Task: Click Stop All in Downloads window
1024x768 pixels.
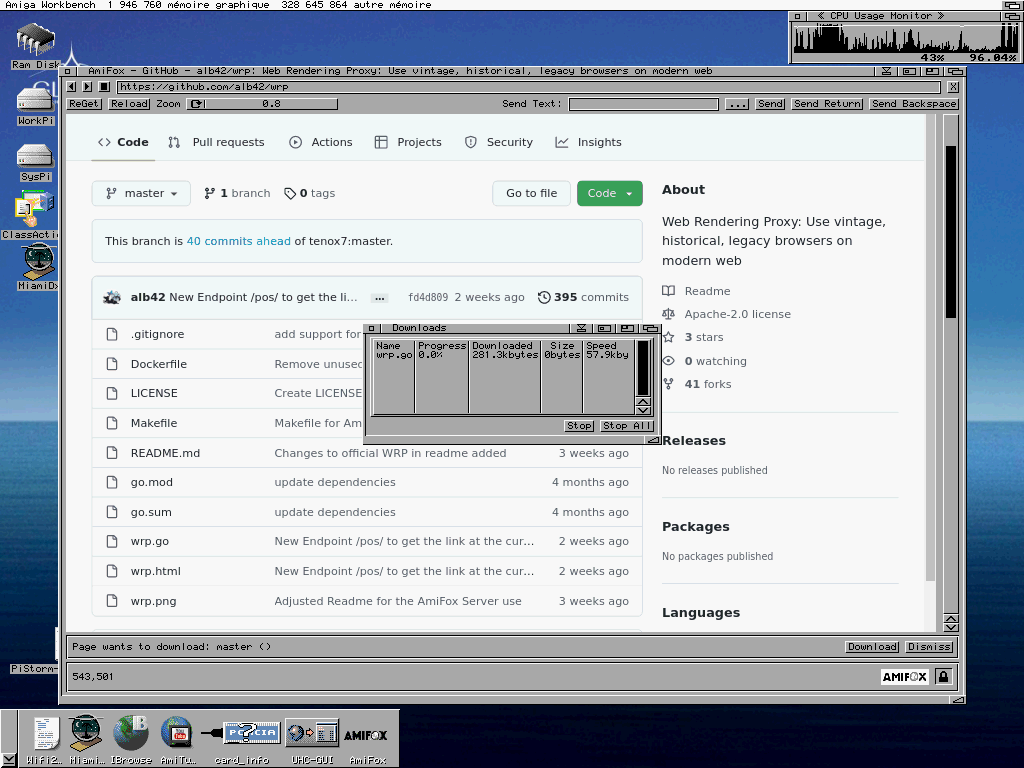Action: 627,426
